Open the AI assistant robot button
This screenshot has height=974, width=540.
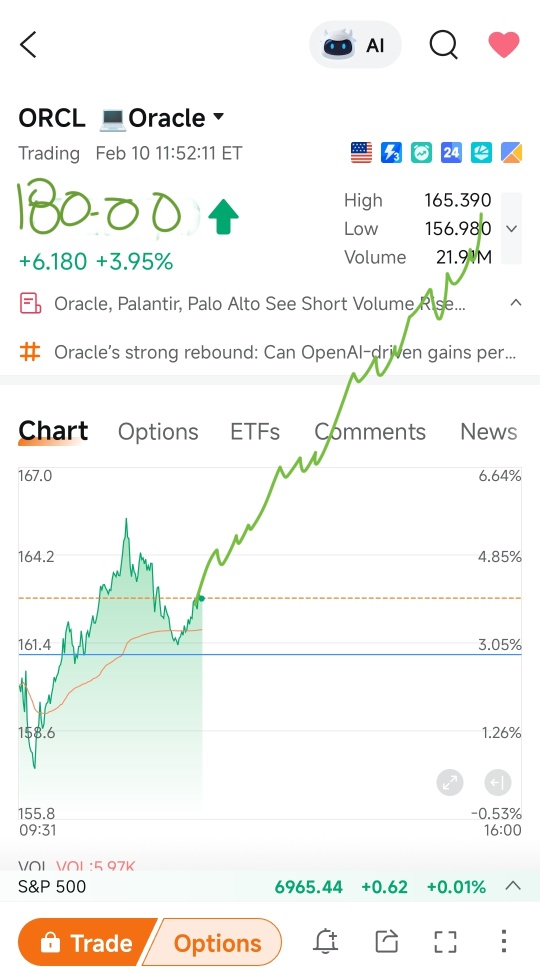click(355, 45)
